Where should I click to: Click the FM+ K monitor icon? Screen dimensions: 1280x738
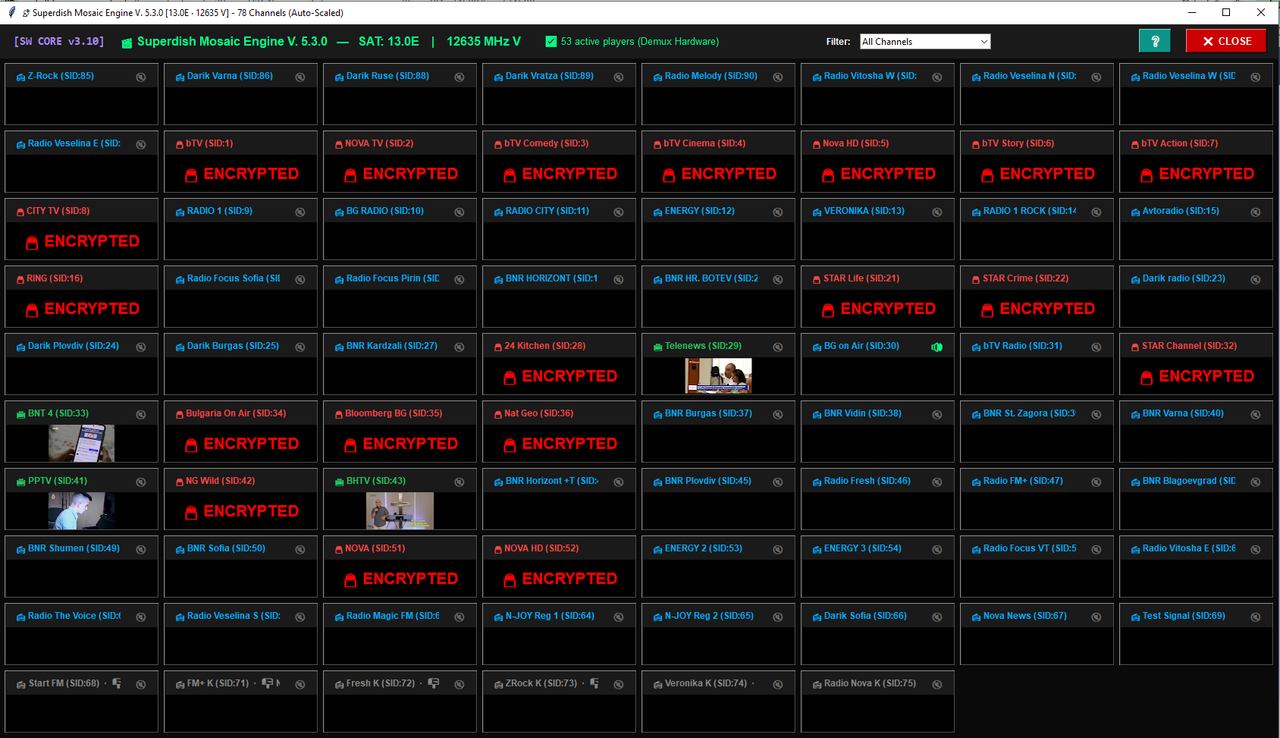point(268,684)
